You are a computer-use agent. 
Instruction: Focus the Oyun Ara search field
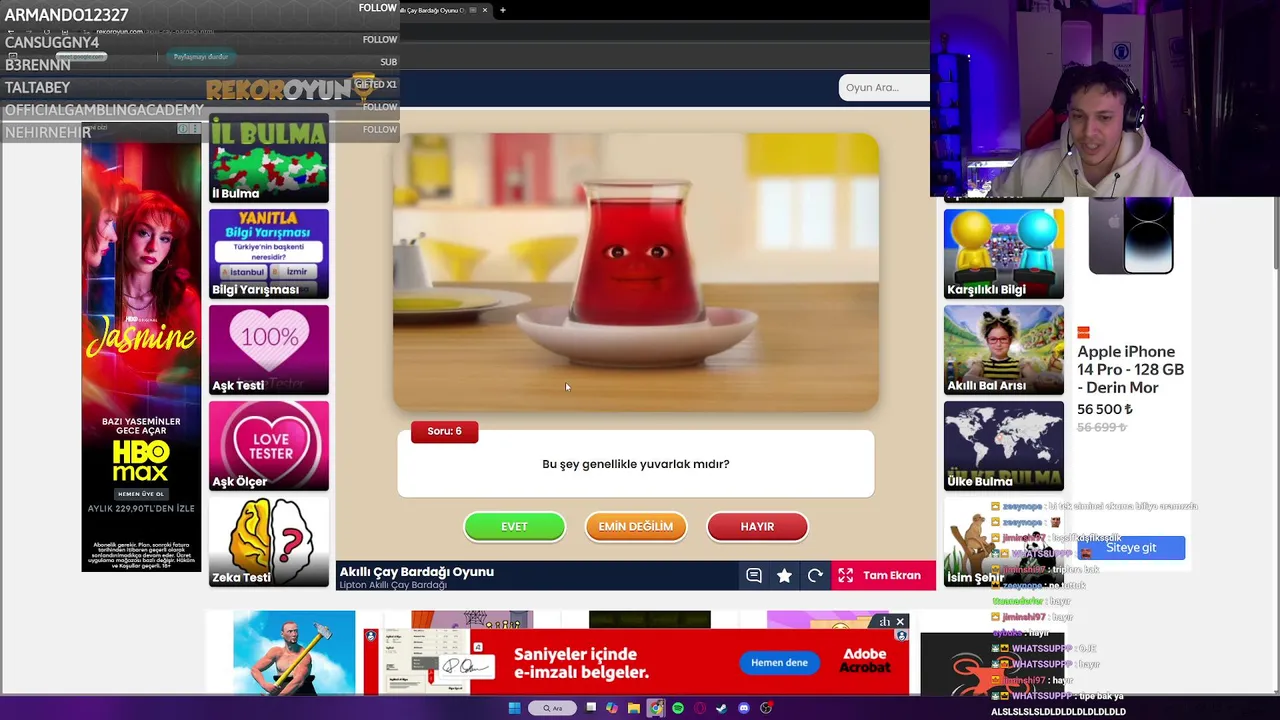884,87
